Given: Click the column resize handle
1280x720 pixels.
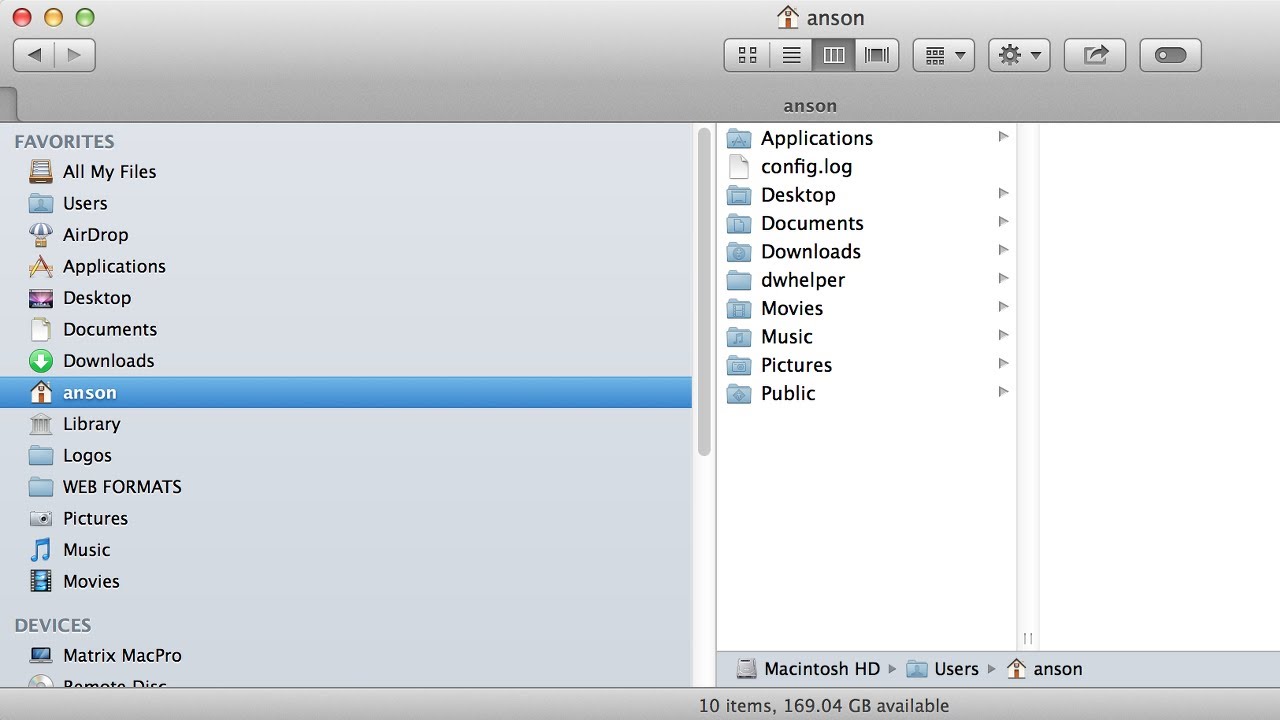Looking at the screenshot, I should click(x=1028, y=638).
